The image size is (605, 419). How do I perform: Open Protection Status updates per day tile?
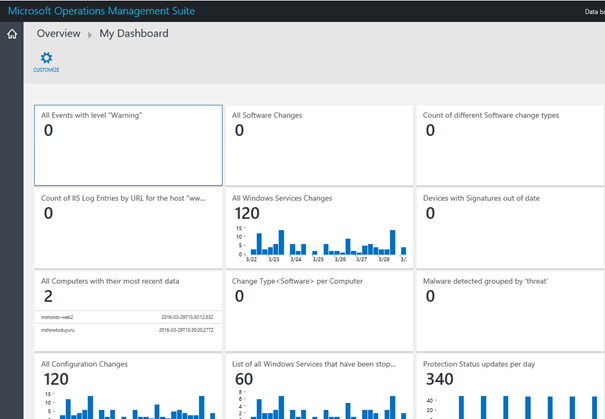tap(510, 386)
